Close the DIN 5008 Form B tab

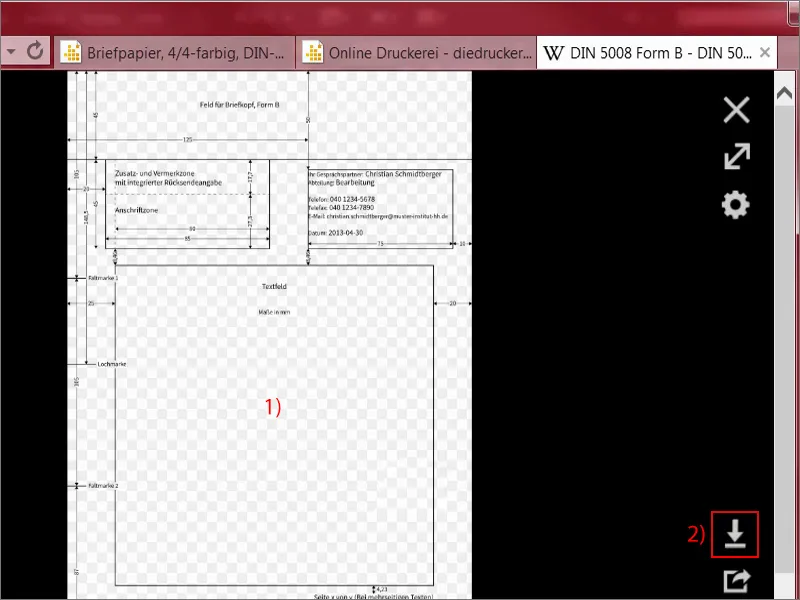764,52
